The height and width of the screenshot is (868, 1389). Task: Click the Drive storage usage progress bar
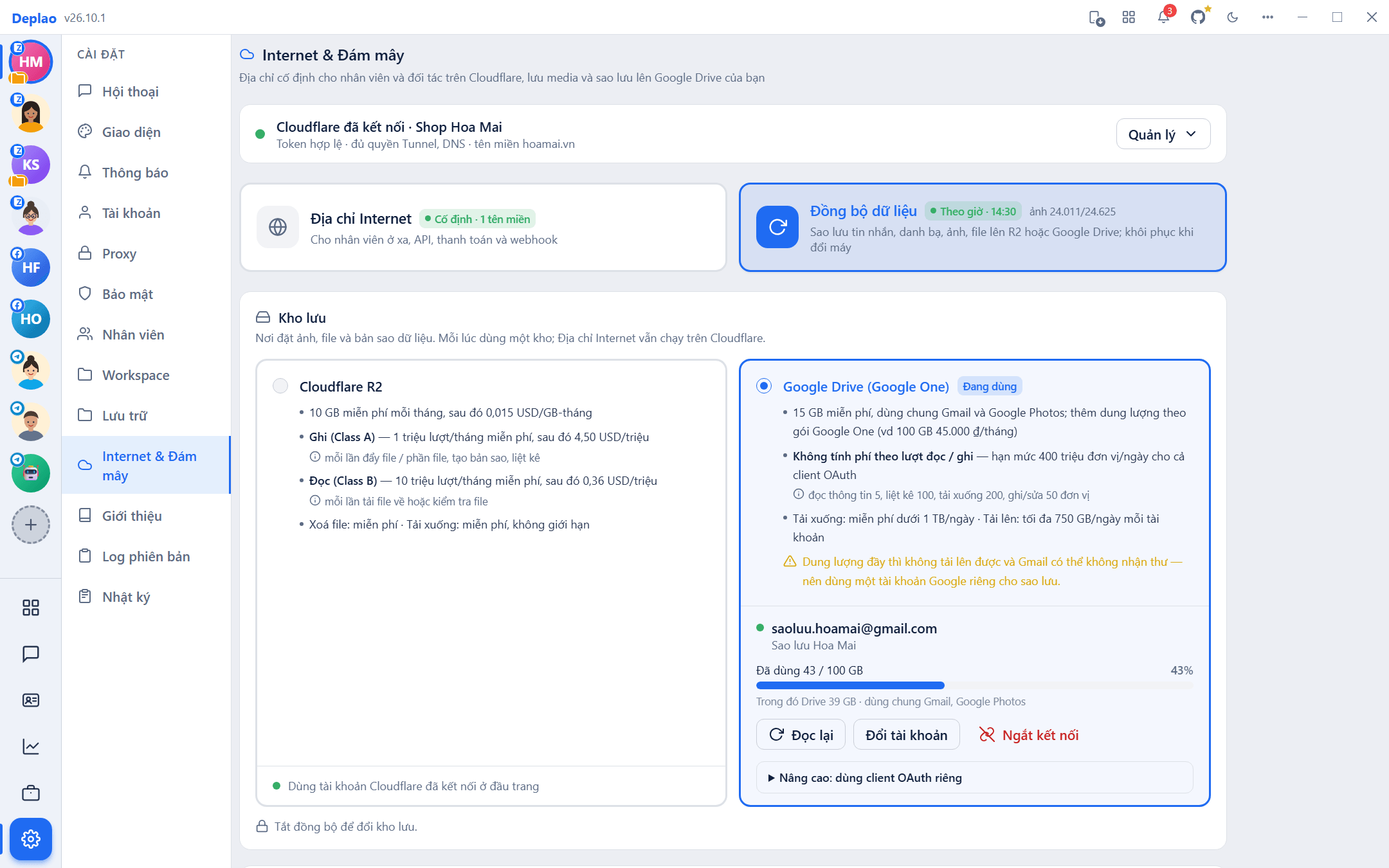coord(974,685)
